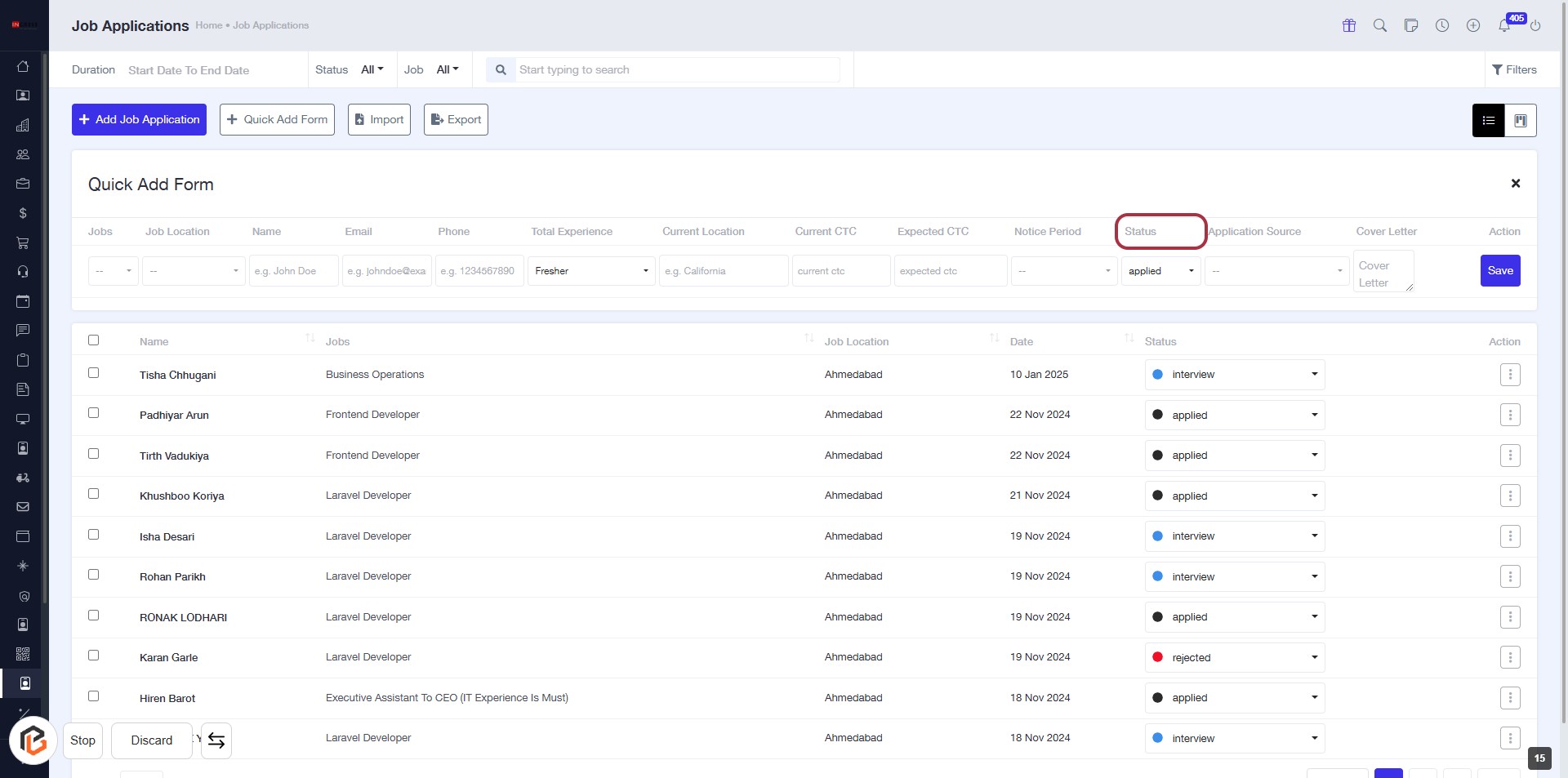Go to Home breadcrumb link
The height and width of the screenshot is (778, 1568).
tap(208, 25)
